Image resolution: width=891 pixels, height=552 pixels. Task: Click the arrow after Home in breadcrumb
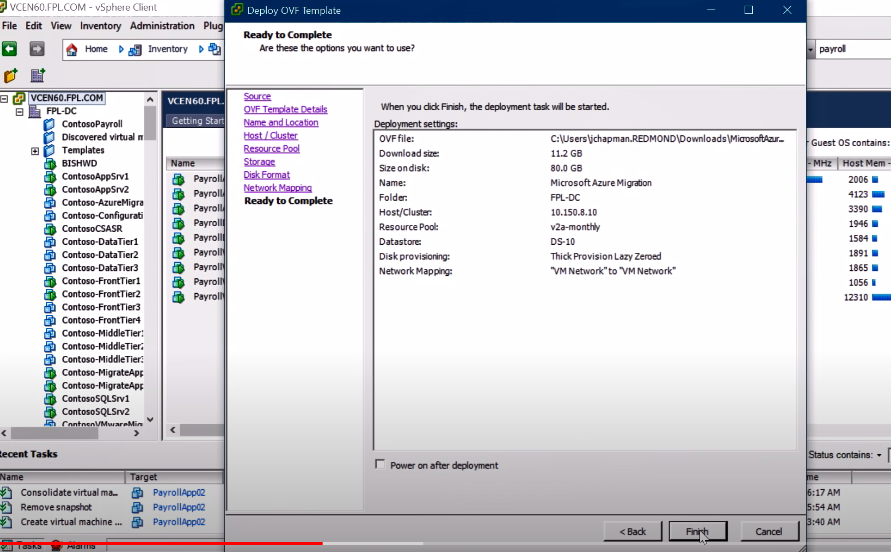[120, 49]
